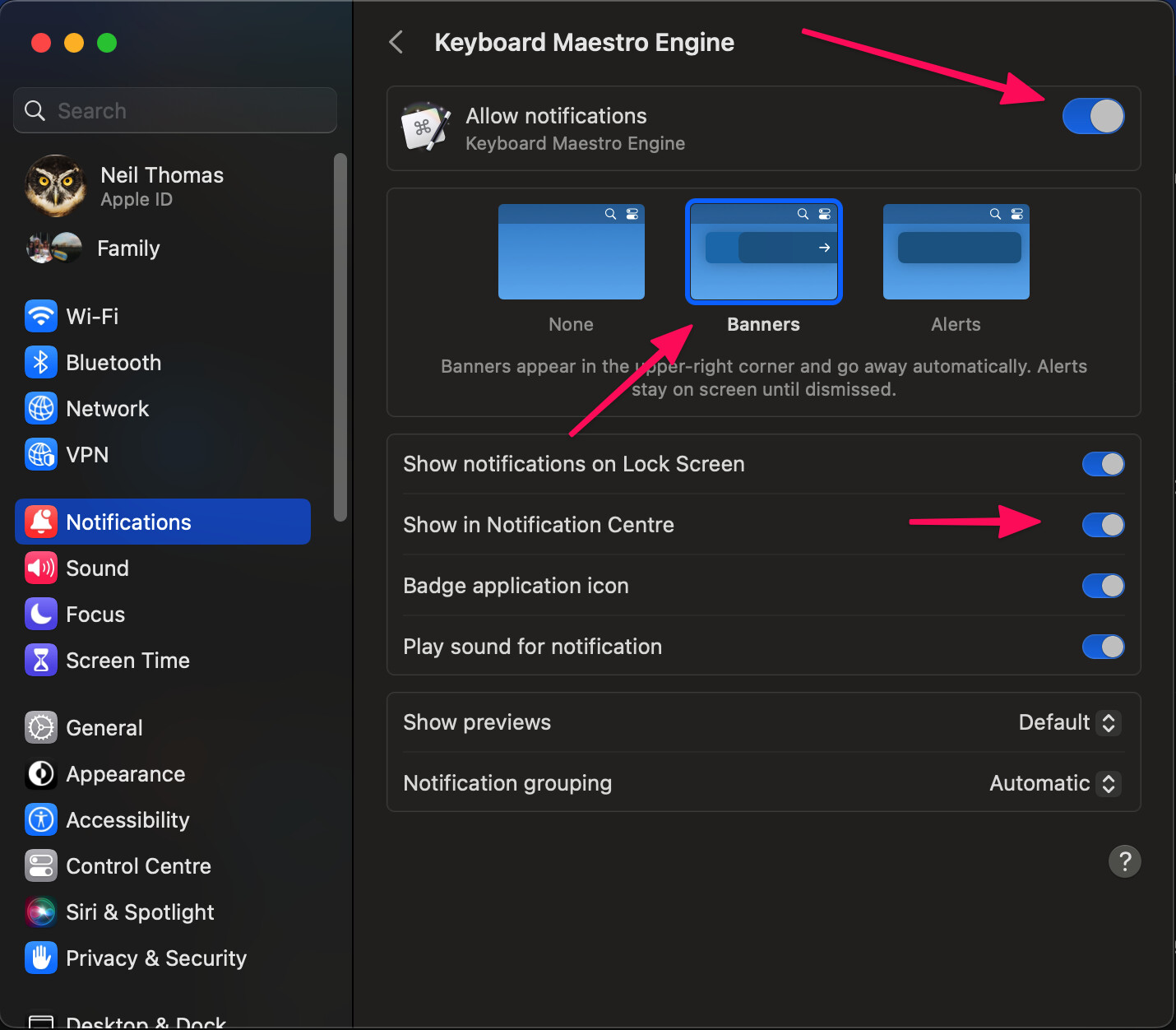Click the General gear icon

(41, 727)
